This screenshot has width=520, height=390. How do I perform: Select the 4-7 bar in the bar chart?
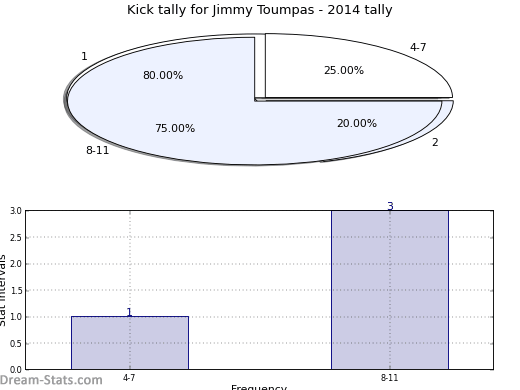[x=130, y=343]
